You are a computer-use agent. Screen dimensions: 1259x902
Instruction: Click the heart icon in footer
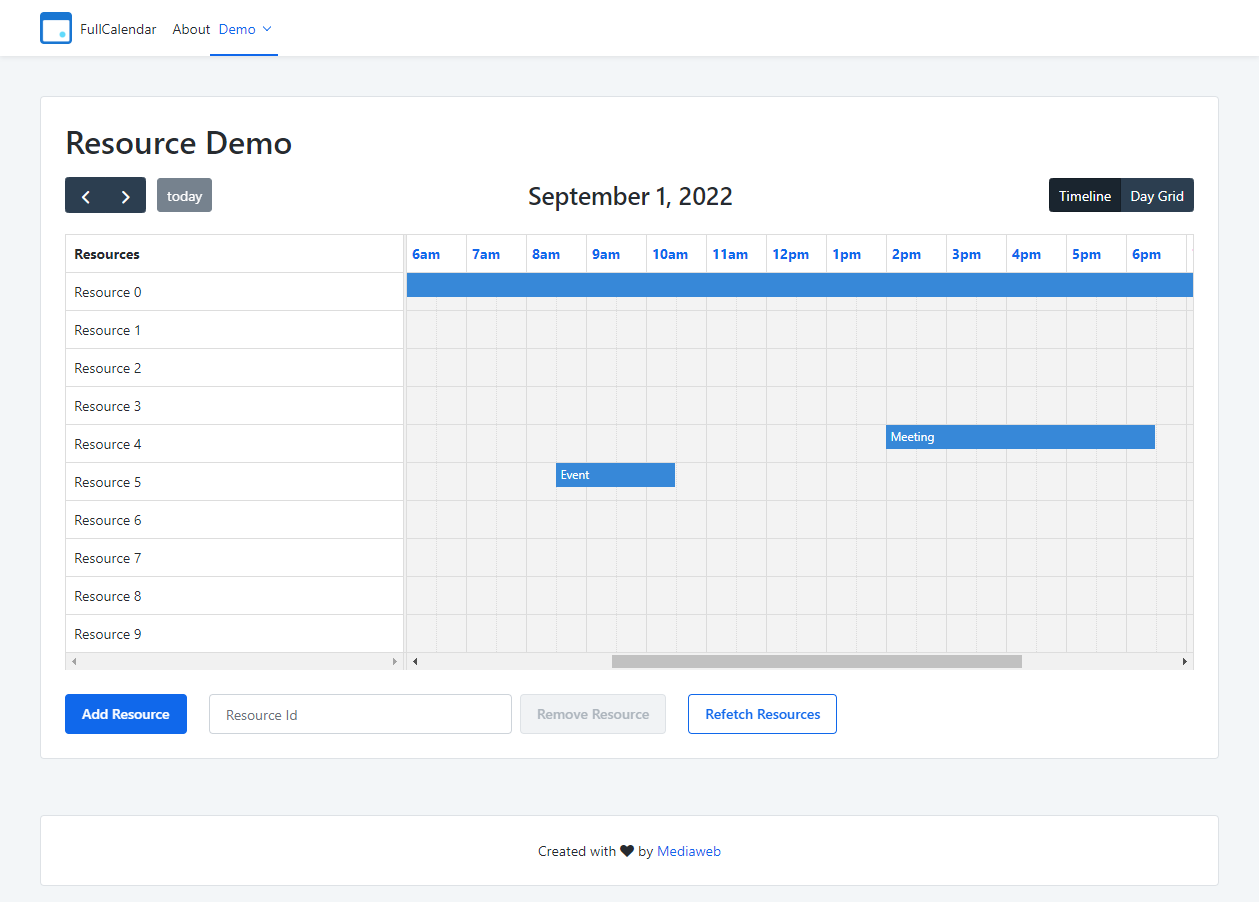coord(627,851)
